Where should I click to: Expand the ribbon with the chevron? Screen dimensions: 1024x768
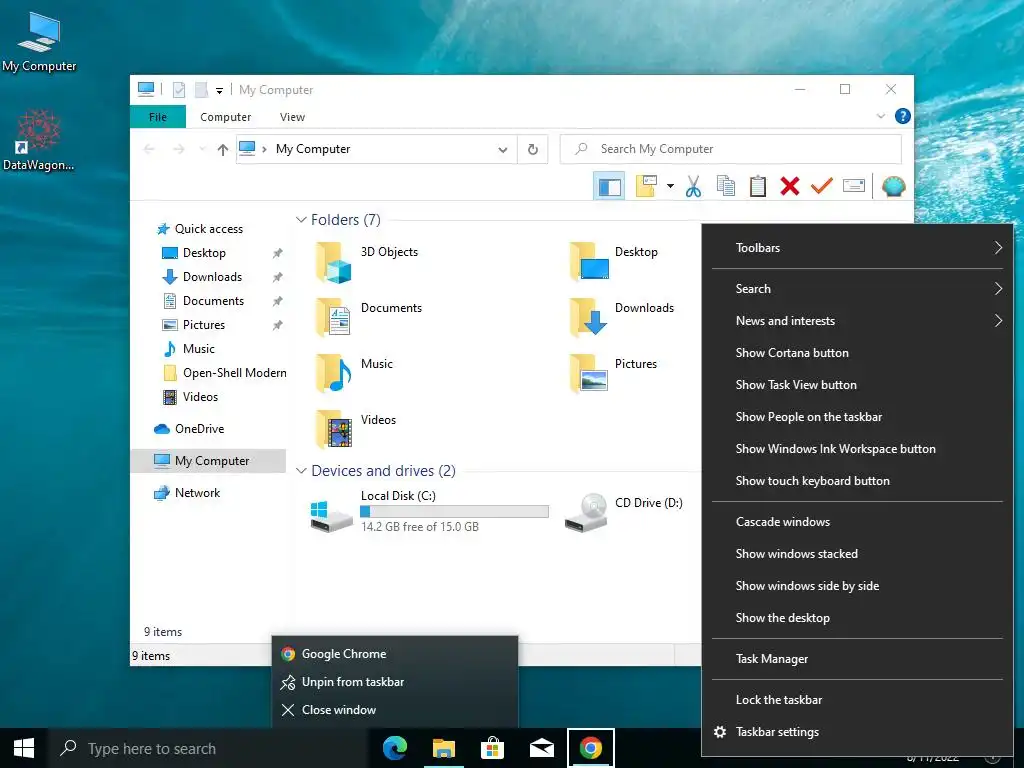coord(881,116)
